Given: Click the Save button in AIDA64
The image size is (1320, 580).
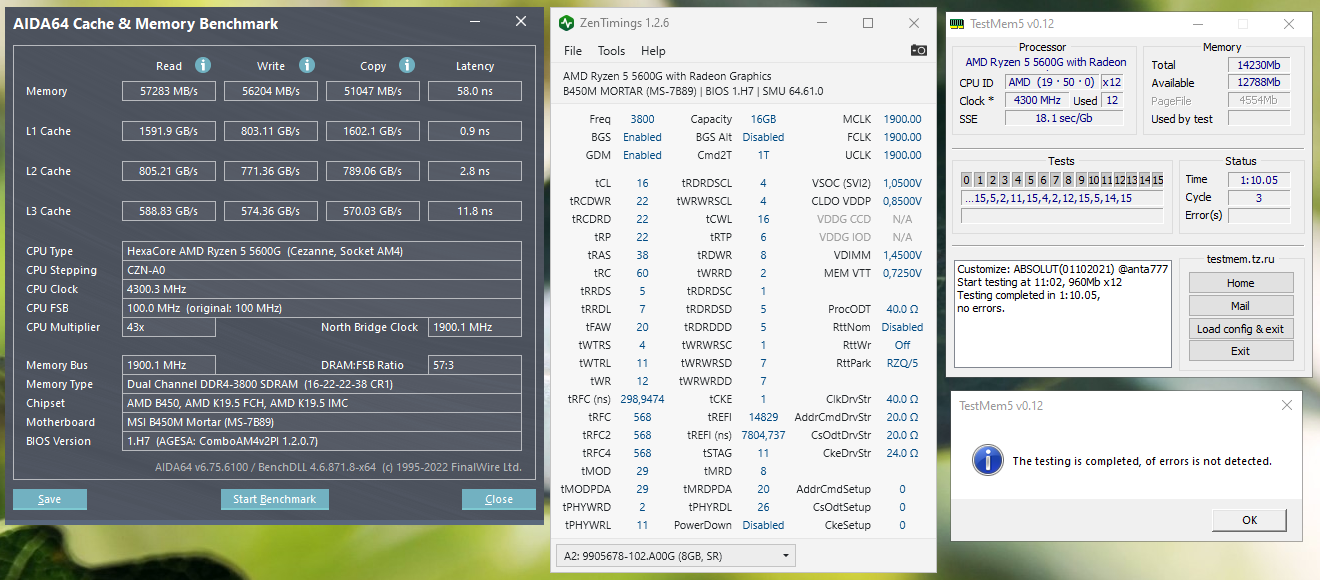Looking at the screenshot, I should (x=50, y=499).
